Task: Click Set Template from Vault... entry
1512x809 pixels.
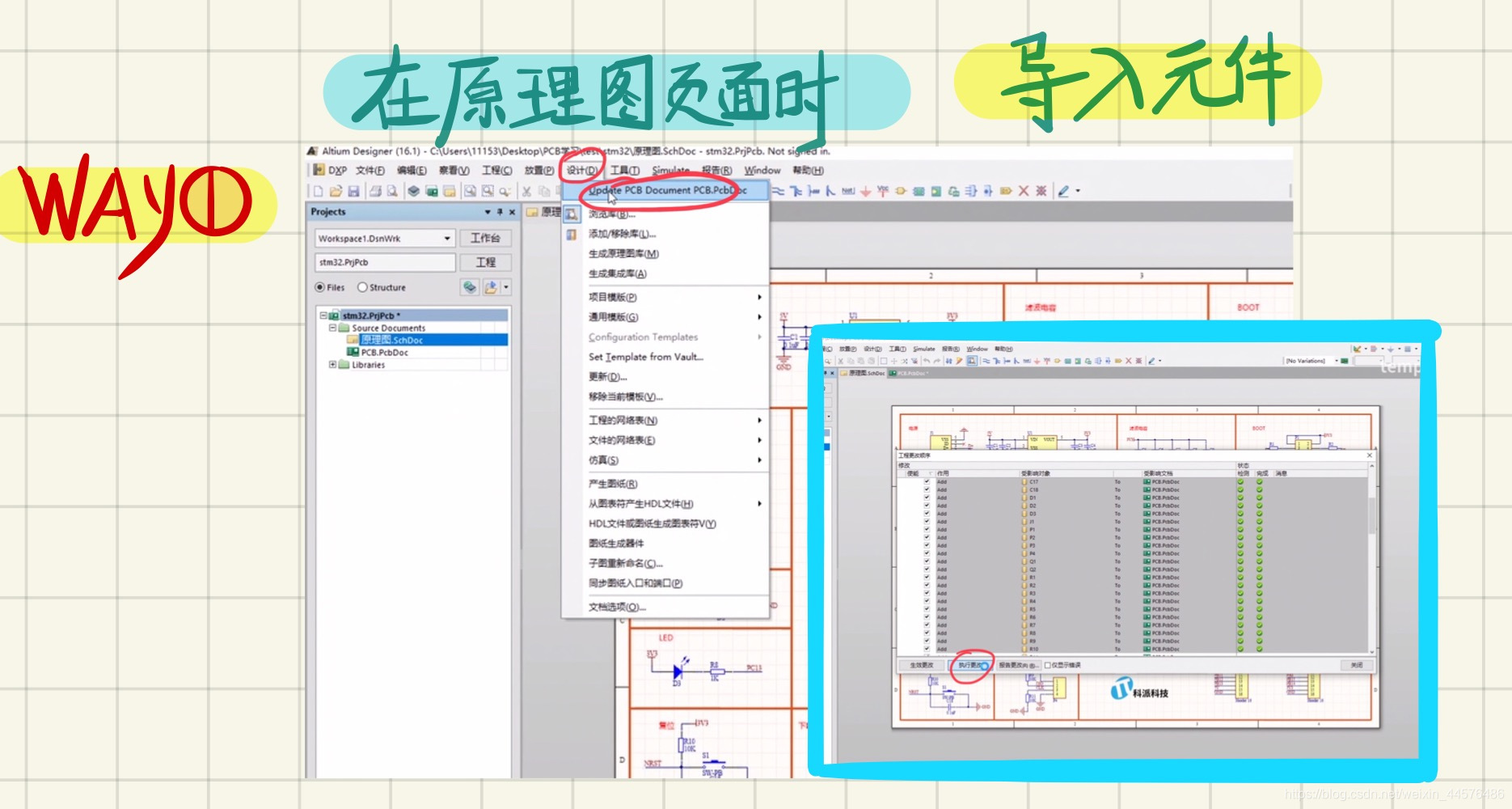Action: (x=646, y=357)
